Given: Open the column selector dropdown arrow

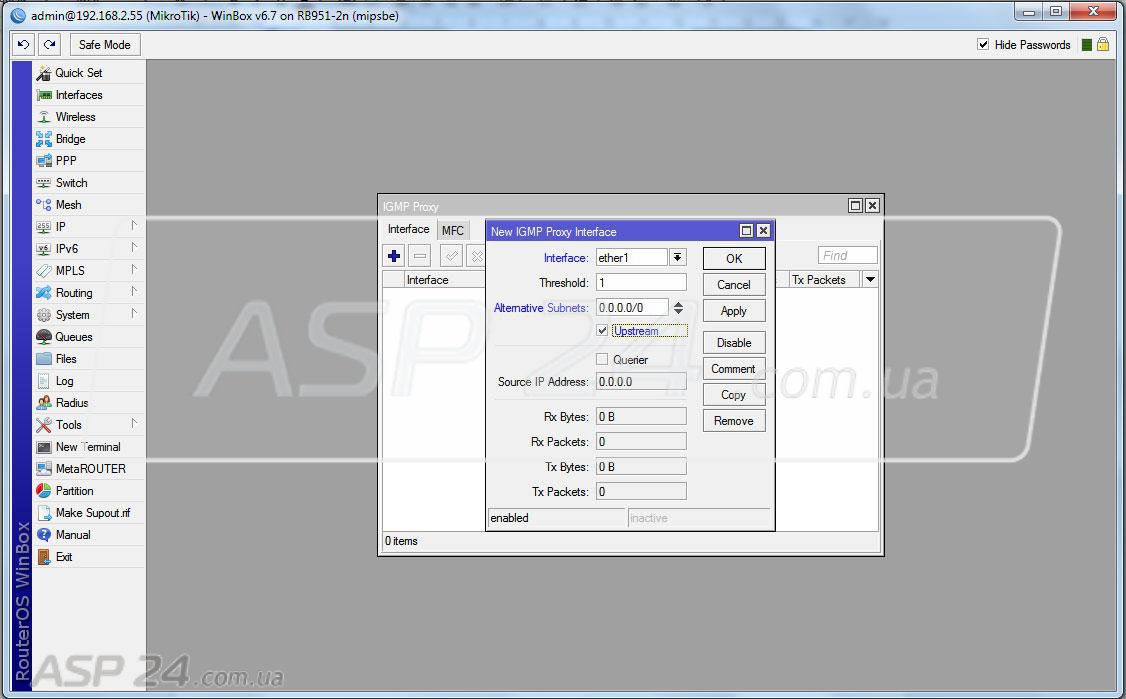Looking at the screenshot, I should (x=870, y=280).
